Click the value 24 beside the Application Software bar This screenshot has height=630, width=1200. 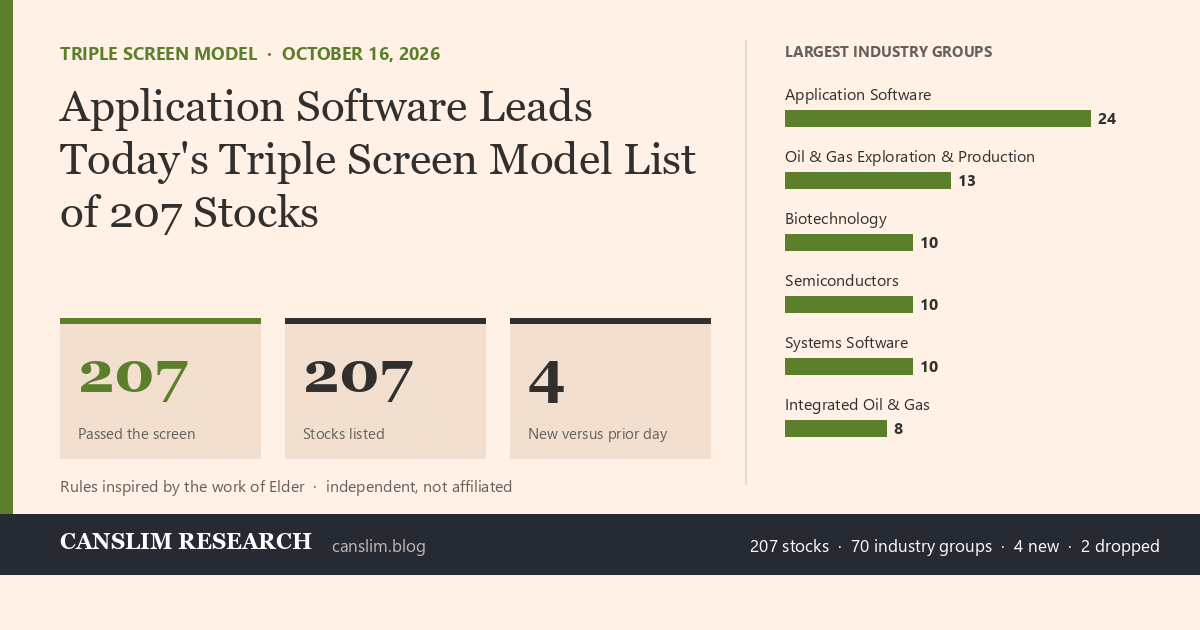click(1107, 119)
